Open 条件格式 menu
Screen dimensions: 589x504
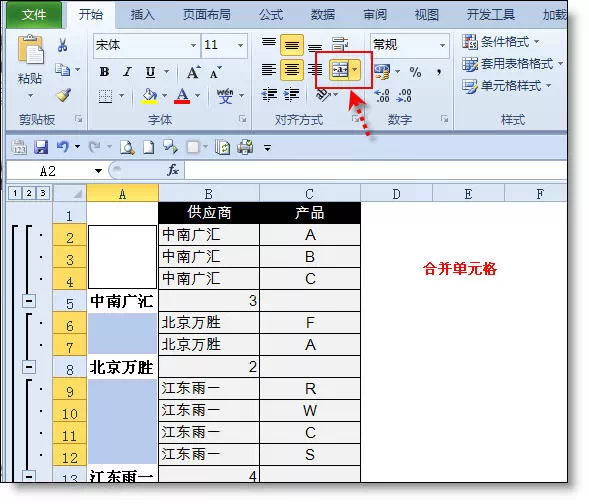pyautogui.click(x=501, y=42)
